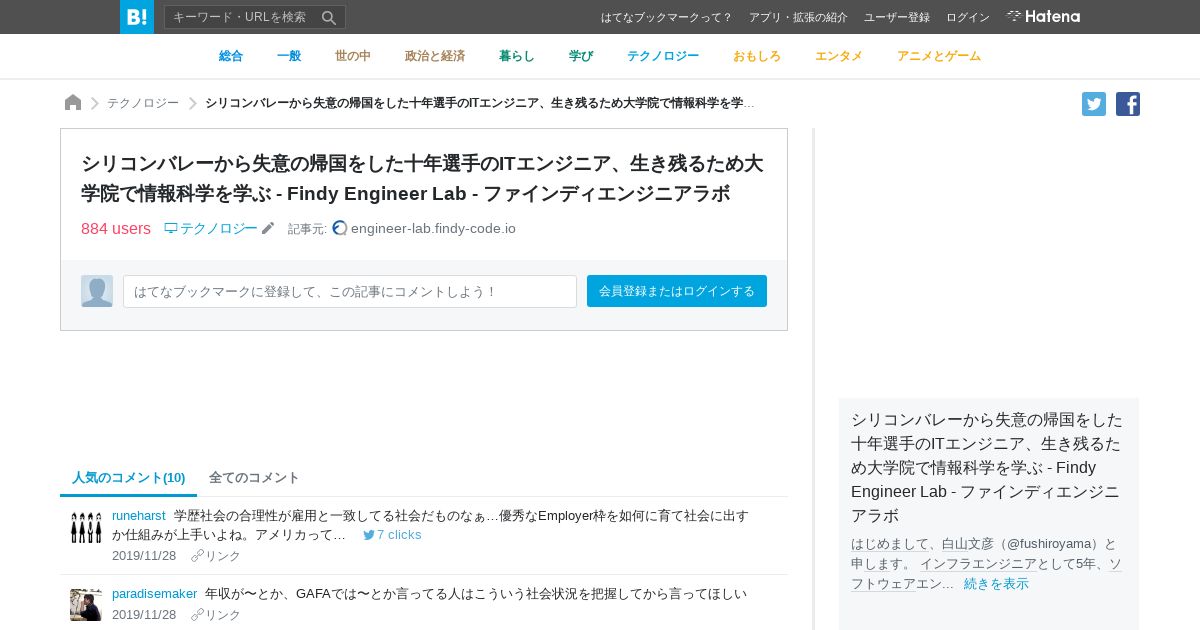Open the はてなブックマークって？ link

point(666,17)
